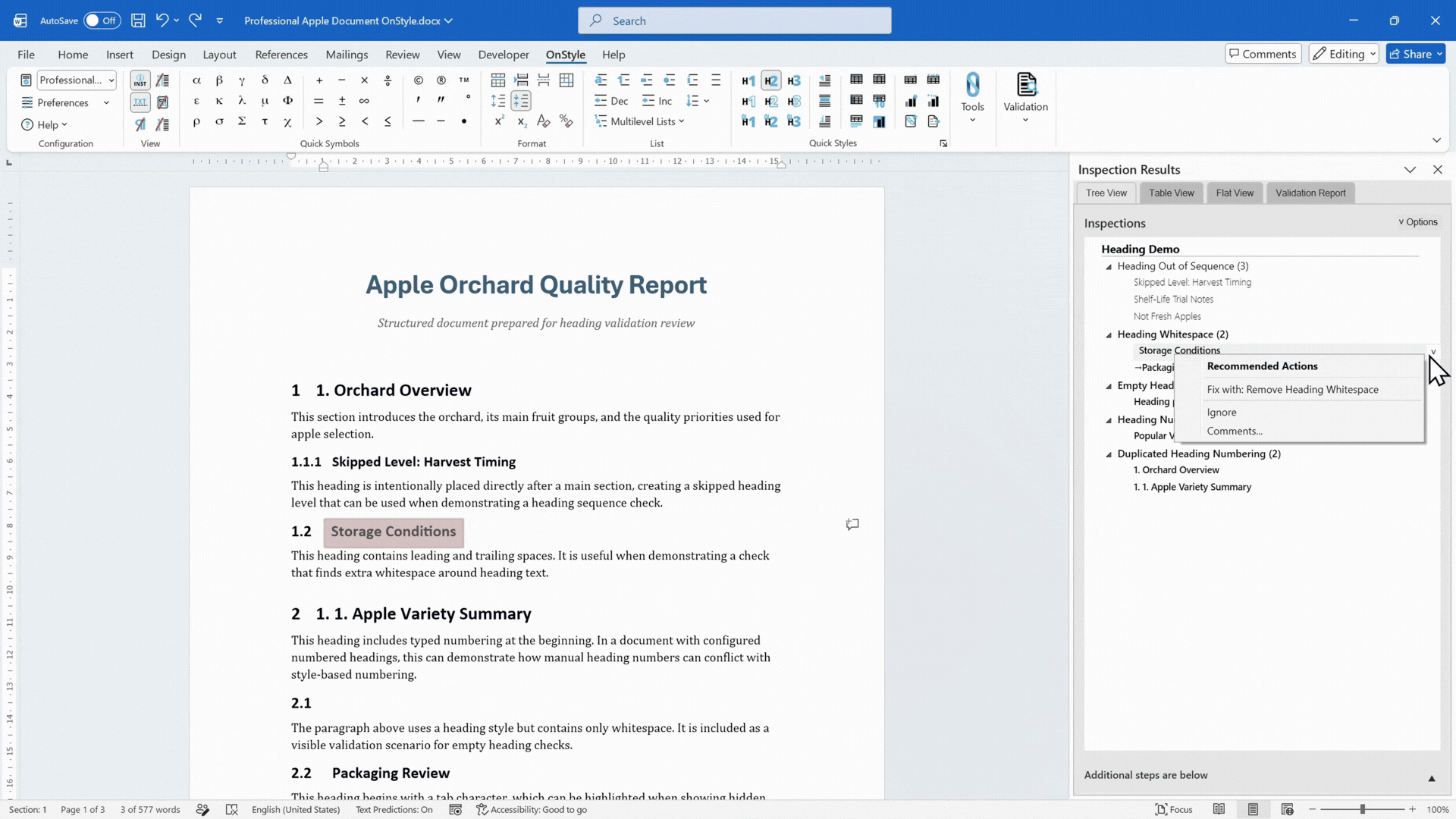This screenshot has width=1456, height=819.
Task: Toggle the TXT view button
Action: tap(140, 101)
